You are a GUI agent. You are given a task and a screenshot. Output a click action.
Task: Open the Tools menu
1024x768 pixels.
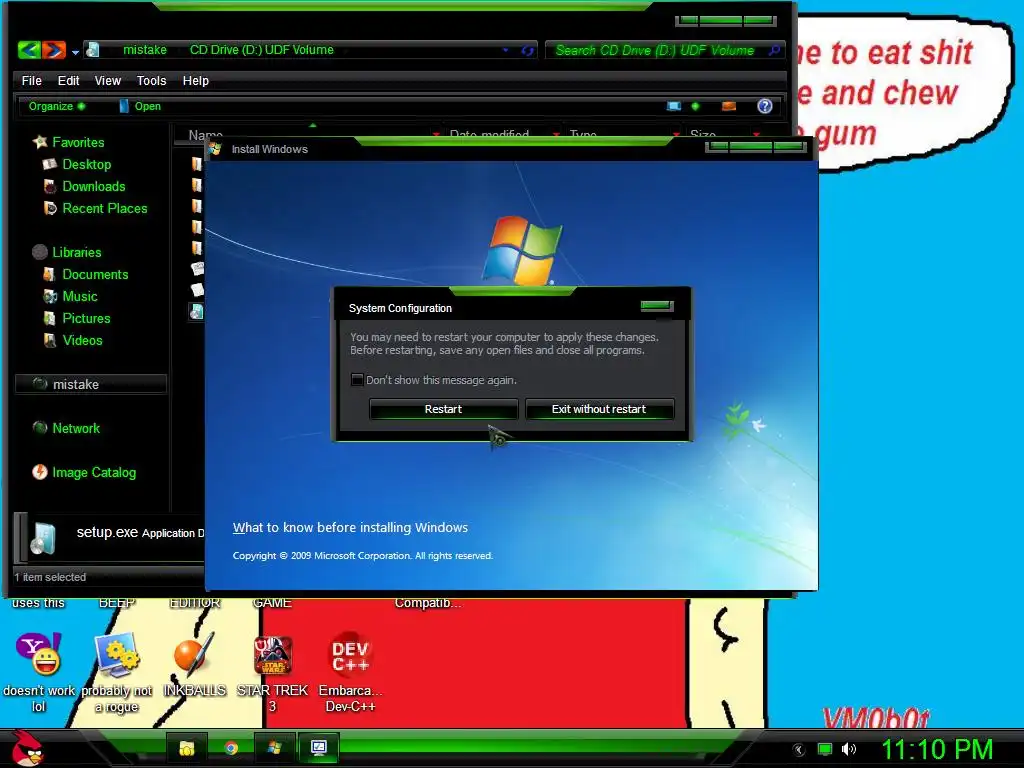(151, 80)
